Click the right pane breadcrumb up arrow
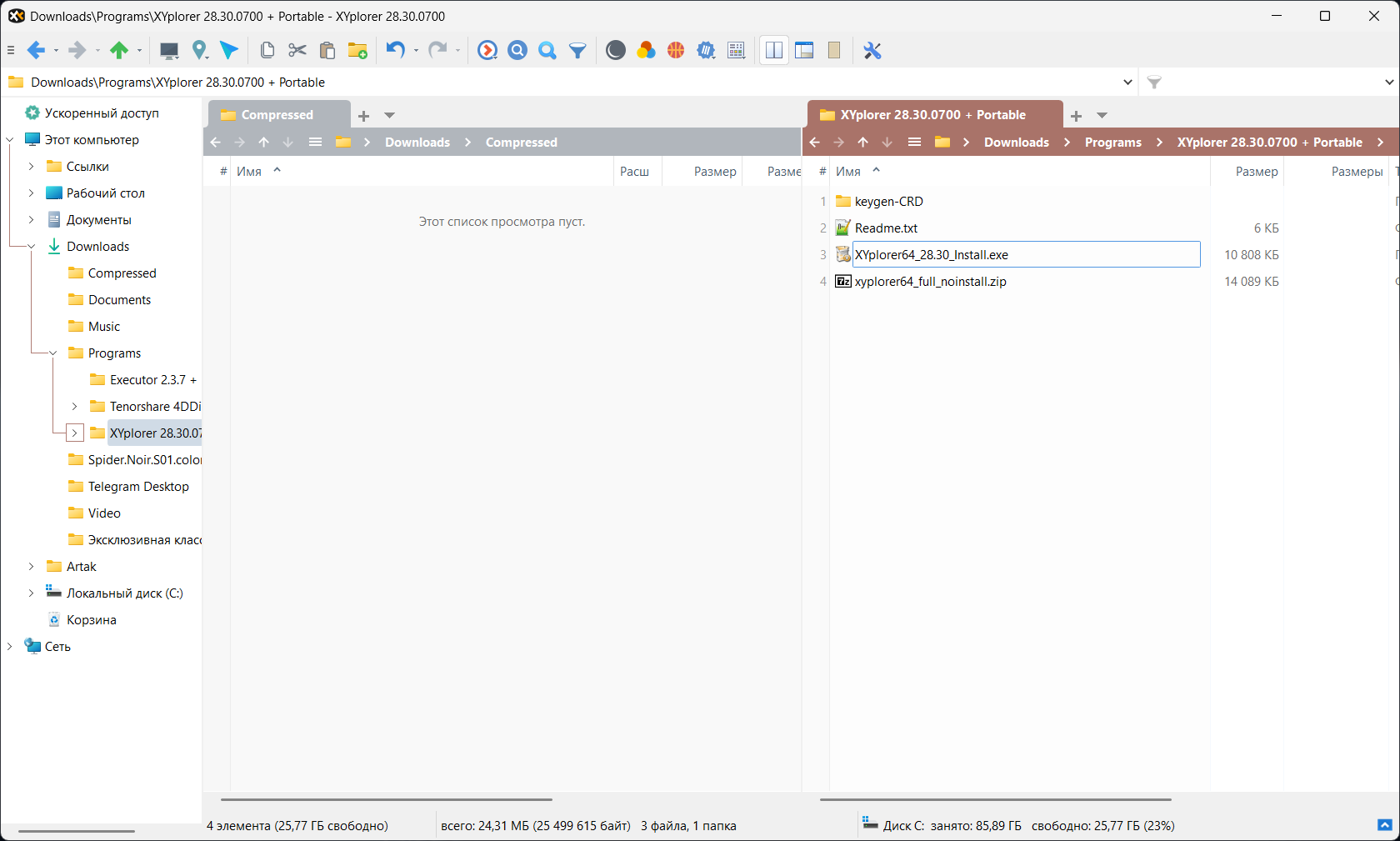The image size is (1400, 841). tap(862, 143)
